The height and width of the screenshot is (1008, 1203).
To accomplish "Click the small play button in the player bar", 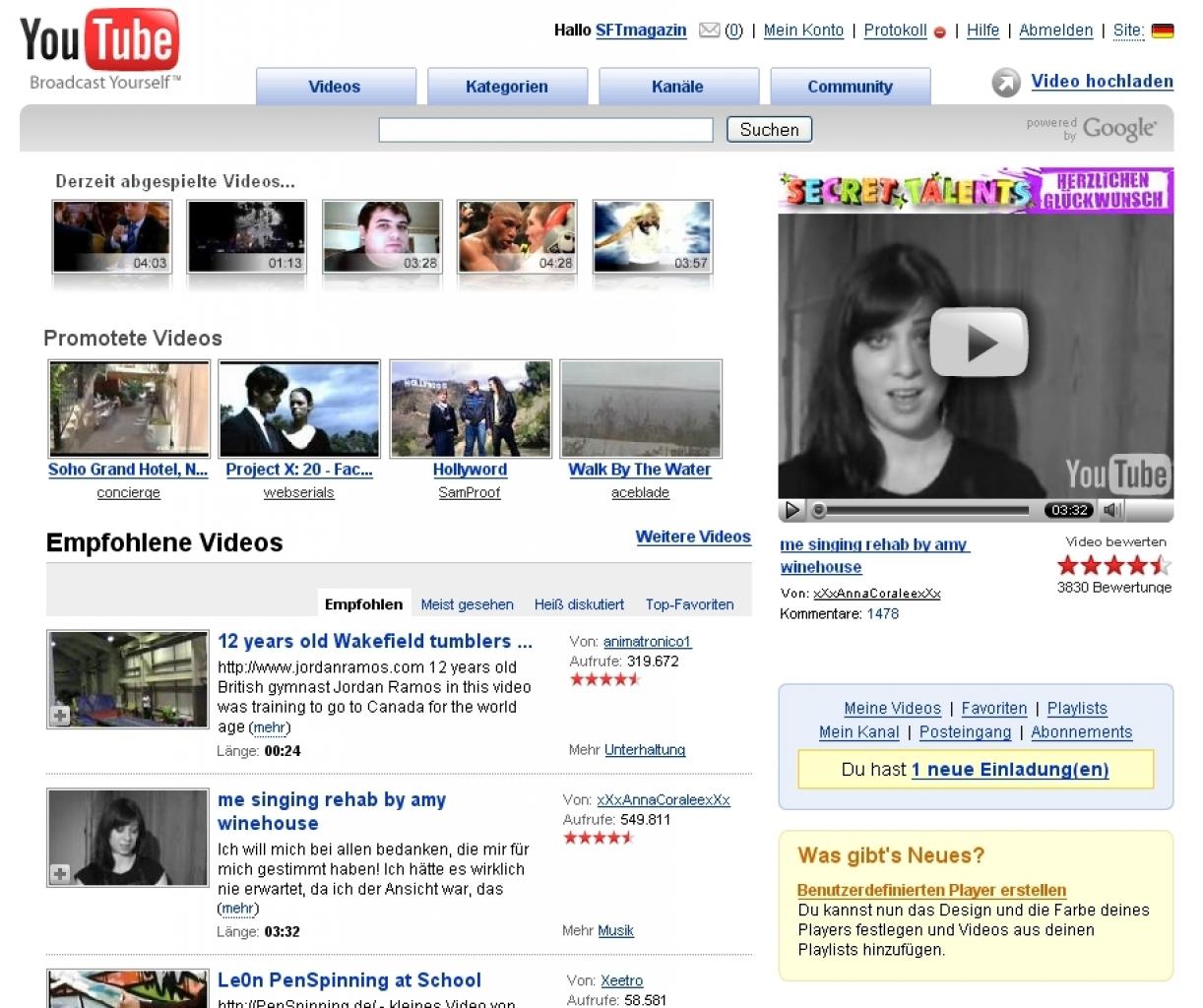I will (x=791, y=510).
